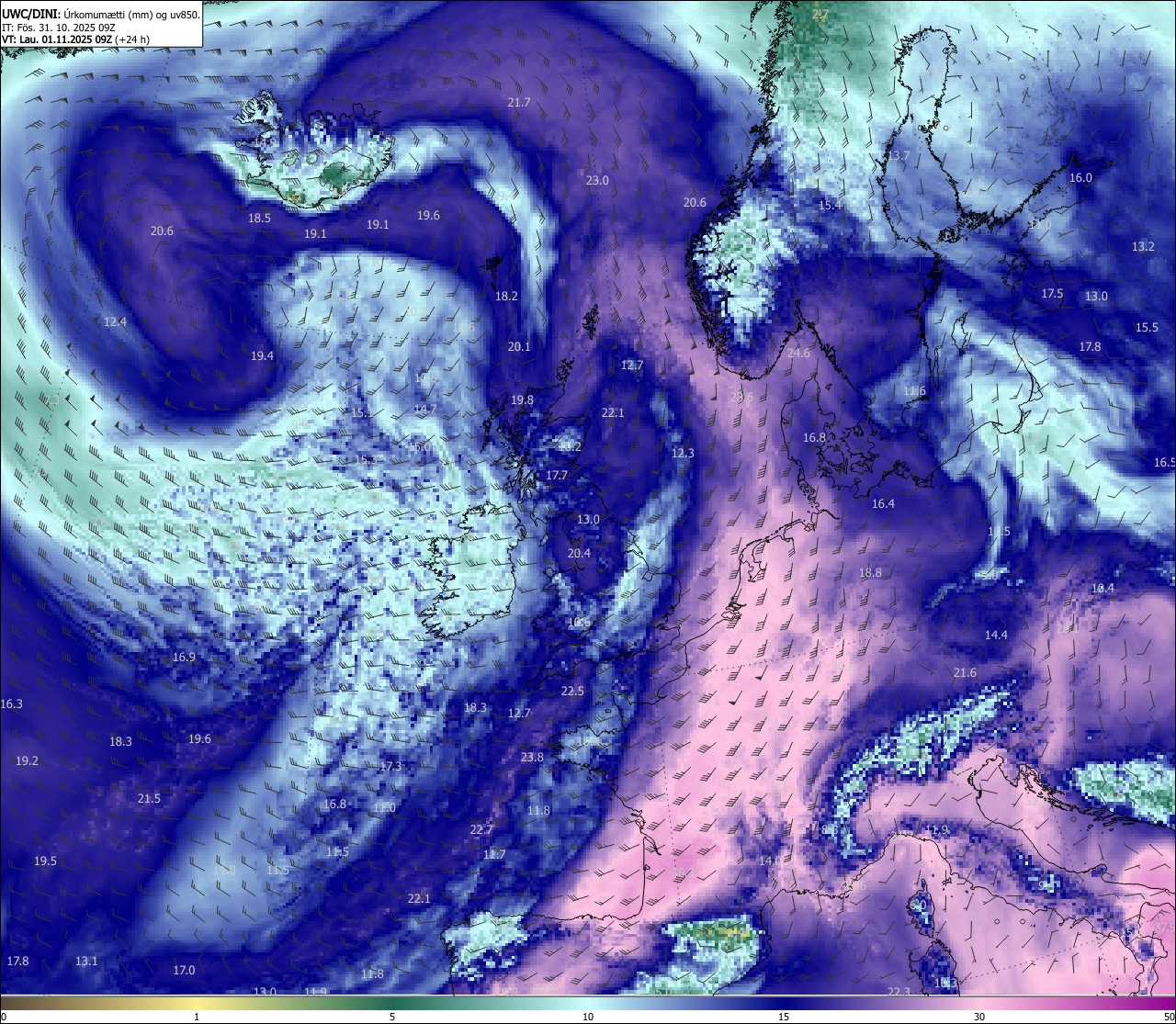Screen dimensions: 1176x1024
Task: Click the 22.7 value label
Action: click(x=481, y=829)
